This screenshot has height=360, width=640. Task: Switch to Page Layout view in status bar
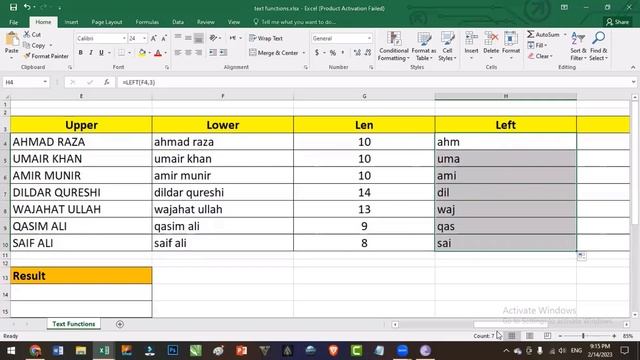[529, 336]
